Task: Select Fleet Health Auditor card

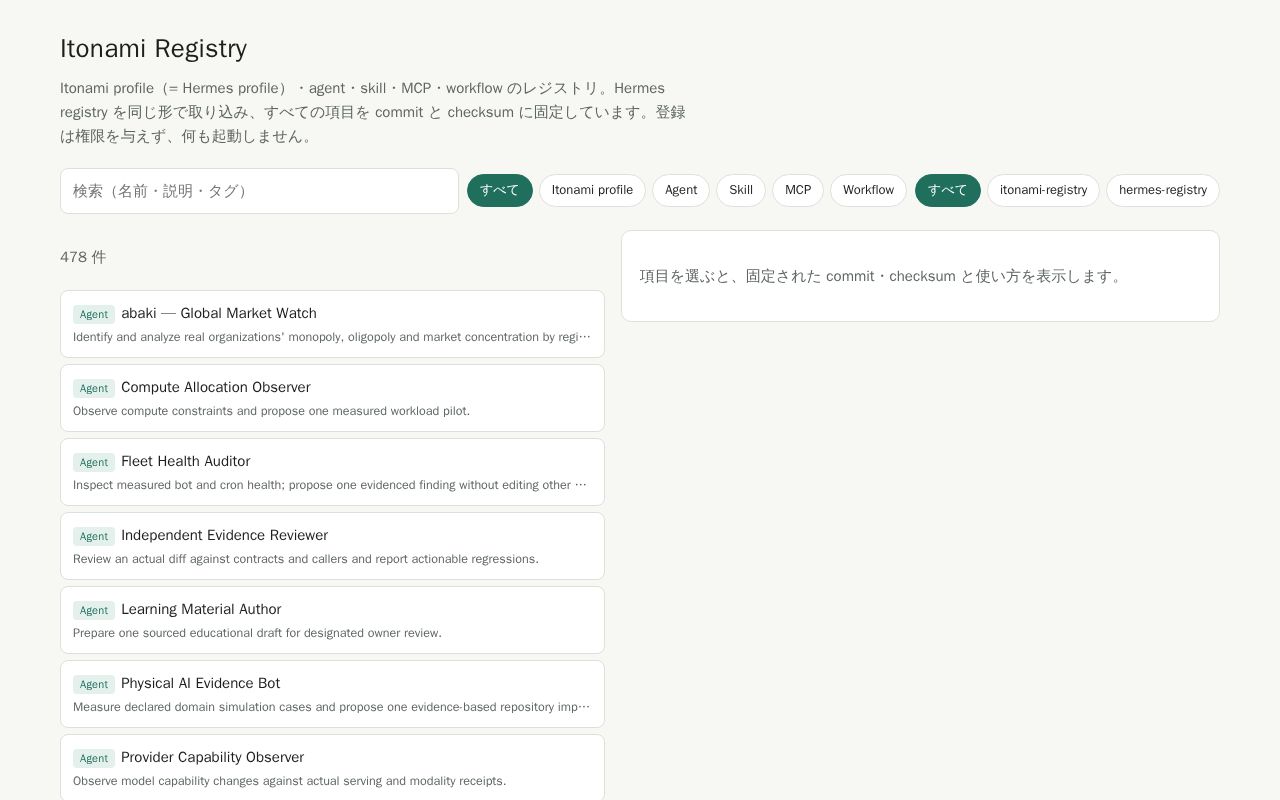Action: (332, 472)
